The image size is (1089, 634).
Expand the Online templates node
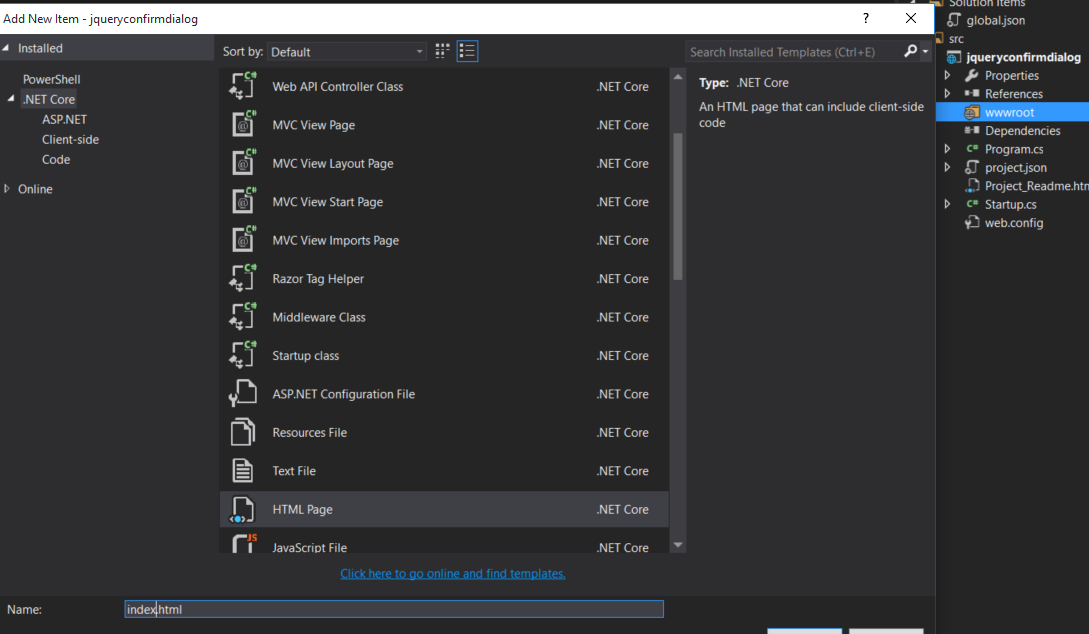pos(7,188)
